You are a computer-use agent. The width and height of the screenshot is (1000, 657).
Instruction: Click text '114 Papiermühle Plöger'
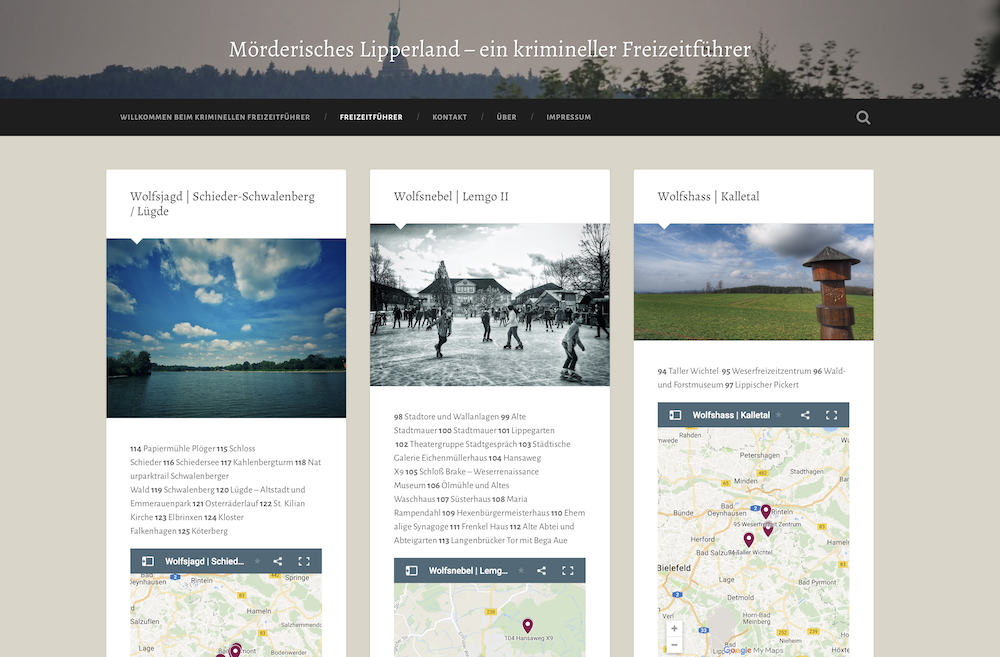pos(172,448)
